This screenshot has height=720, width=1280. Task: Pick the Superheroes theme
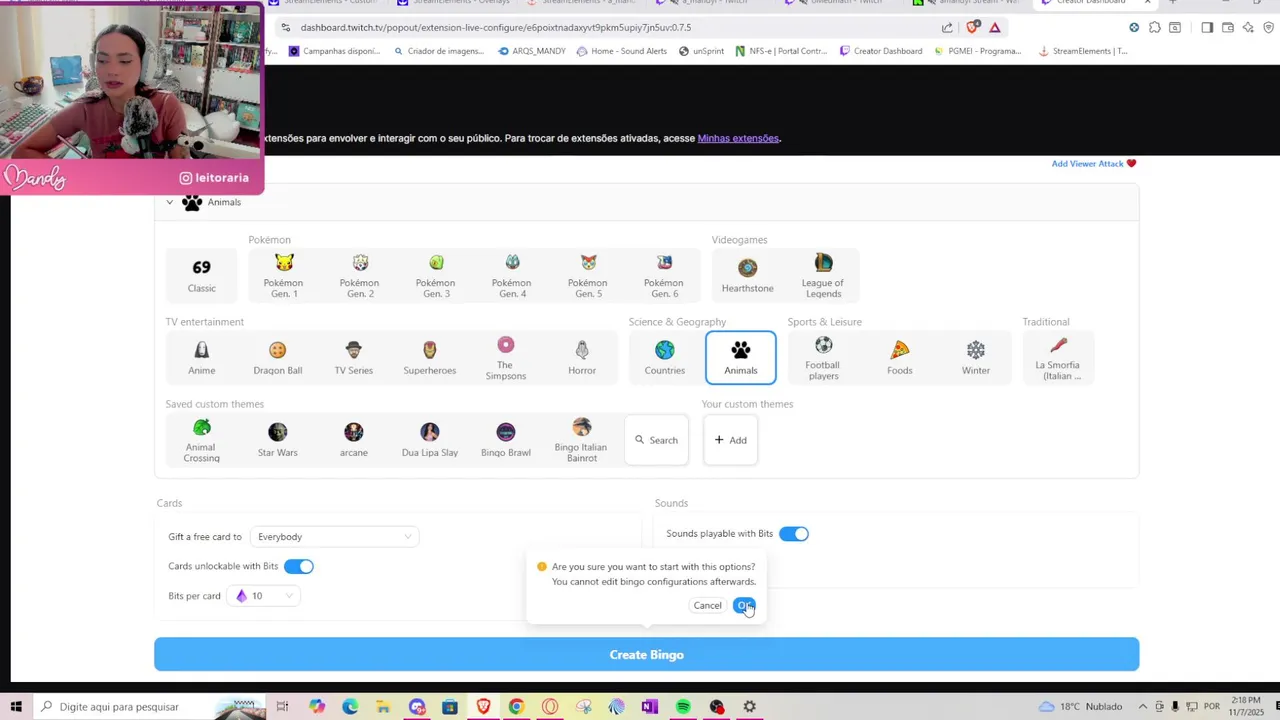[429, 357]
